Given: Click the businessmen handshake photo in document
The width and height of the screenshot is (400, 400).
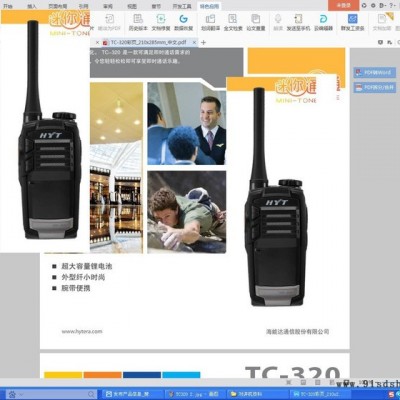Looking at the screenshot, I should [187, 124].
